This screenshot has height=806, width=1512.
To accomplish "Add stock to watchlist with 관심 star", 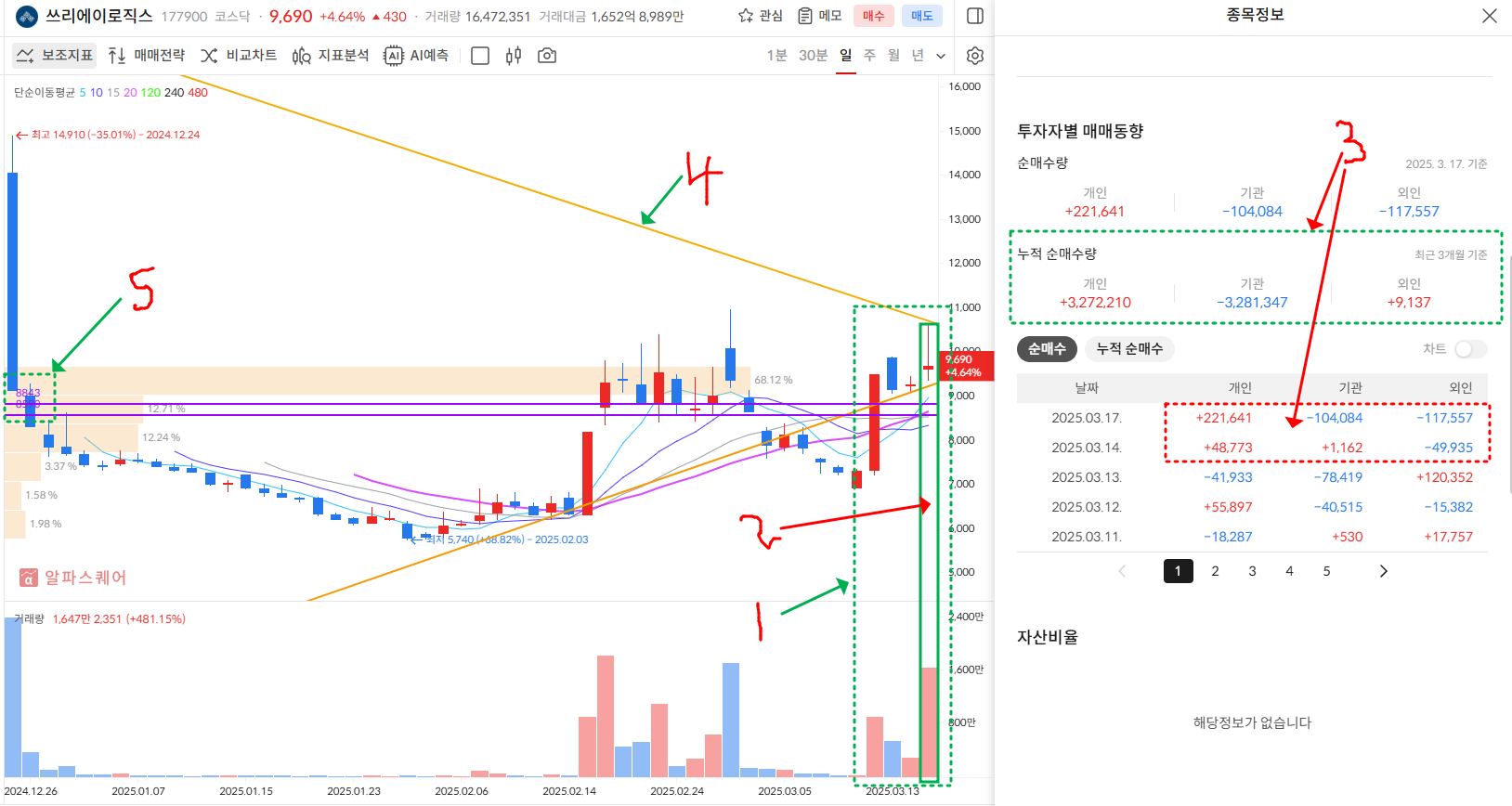I will 761,16.
